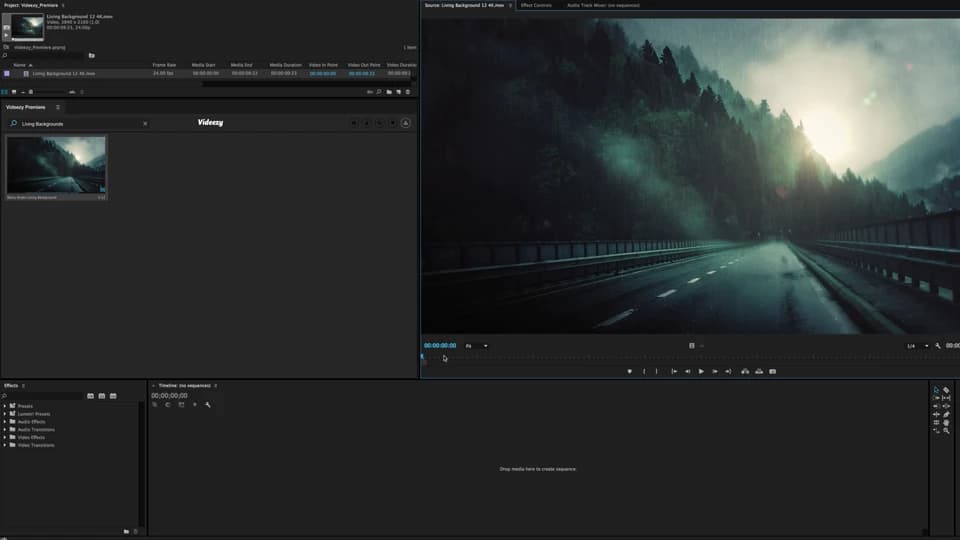Click the Mark In button
This screenshot has width=960, height=540.
pyautogui.click(x=643, y=371)
